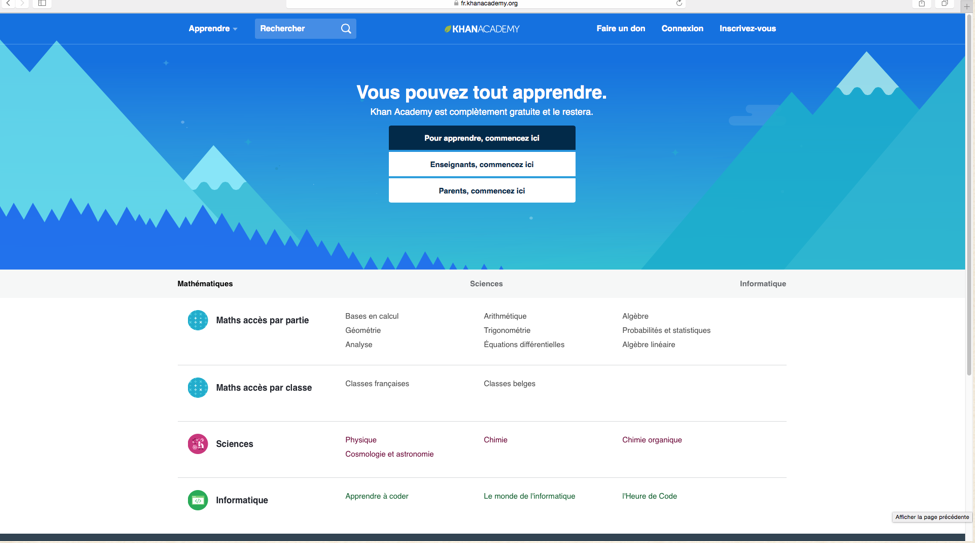The image size is (975, 543).
Task: Click the green Informatique subject icon
Action: (x=198, y=500)
